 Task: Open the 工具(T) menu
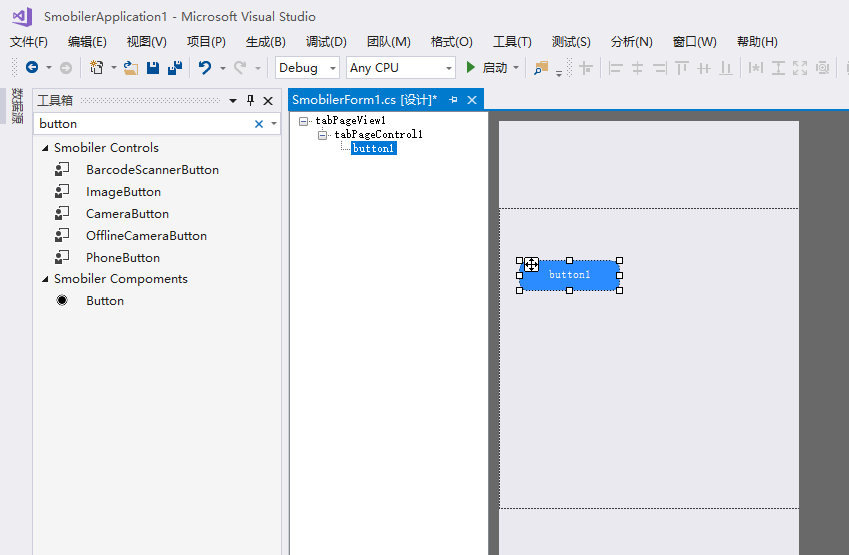512,42
